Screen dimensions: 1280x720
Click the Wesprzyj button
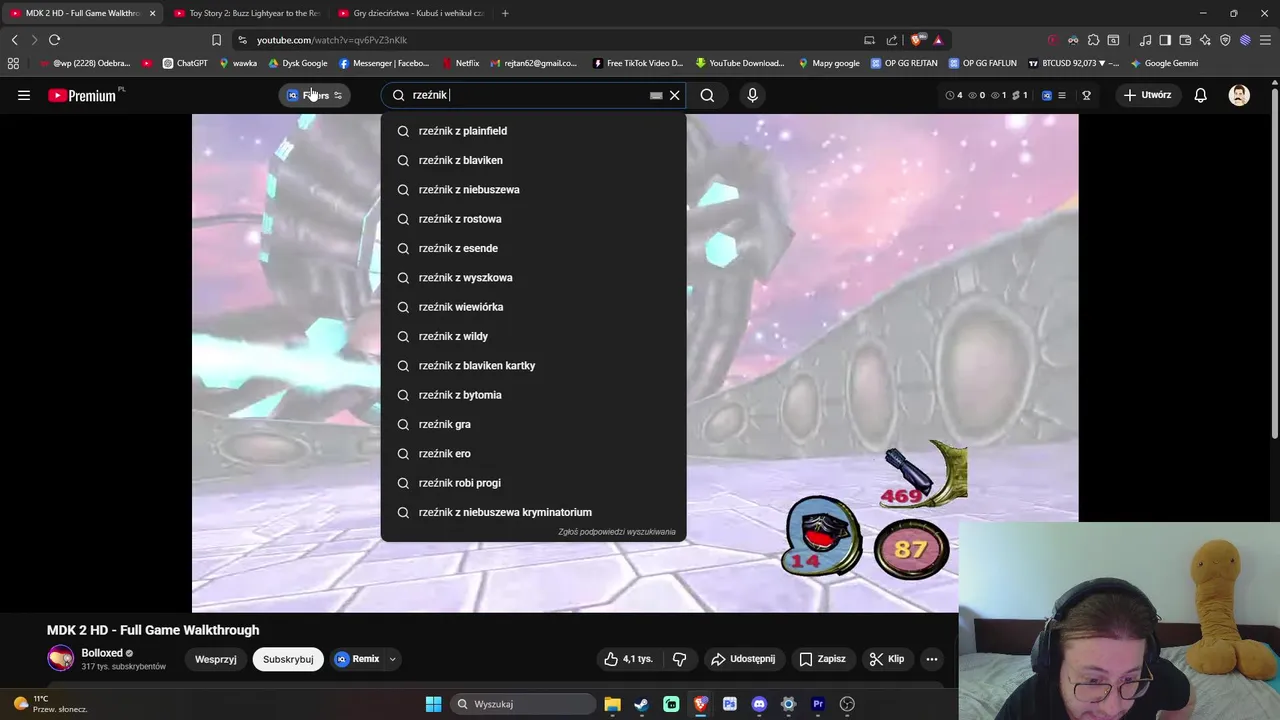pos(216,659)
